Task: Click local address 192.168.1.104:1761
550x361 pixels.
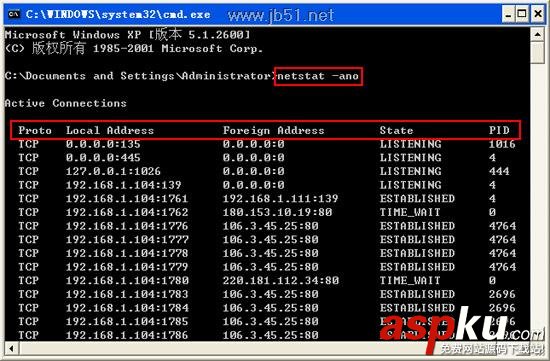Action: point(127,199)
